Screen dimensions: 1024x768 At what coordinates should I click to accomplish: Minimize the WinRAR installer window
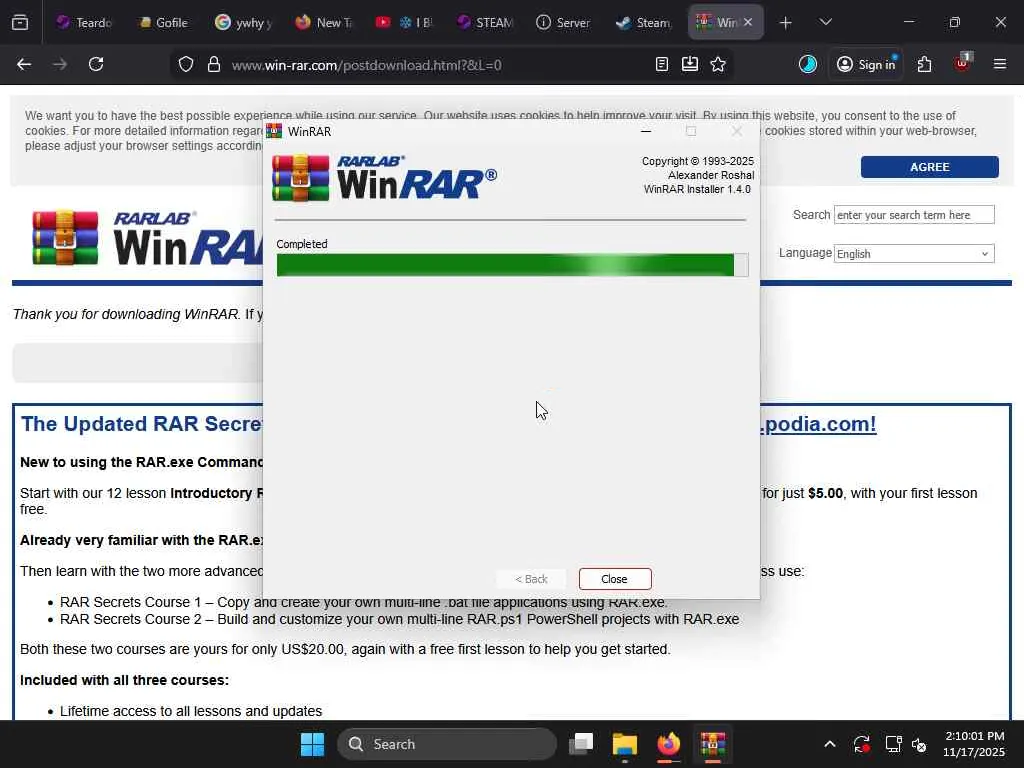coord(646,131)
